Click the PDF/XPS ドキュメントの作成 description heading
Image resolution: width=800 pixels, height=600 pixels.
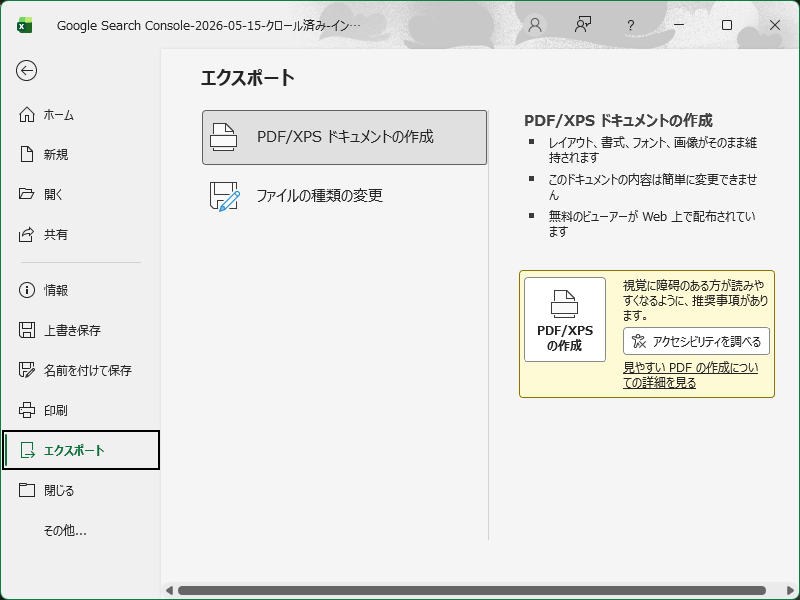[x=618, y=120]
